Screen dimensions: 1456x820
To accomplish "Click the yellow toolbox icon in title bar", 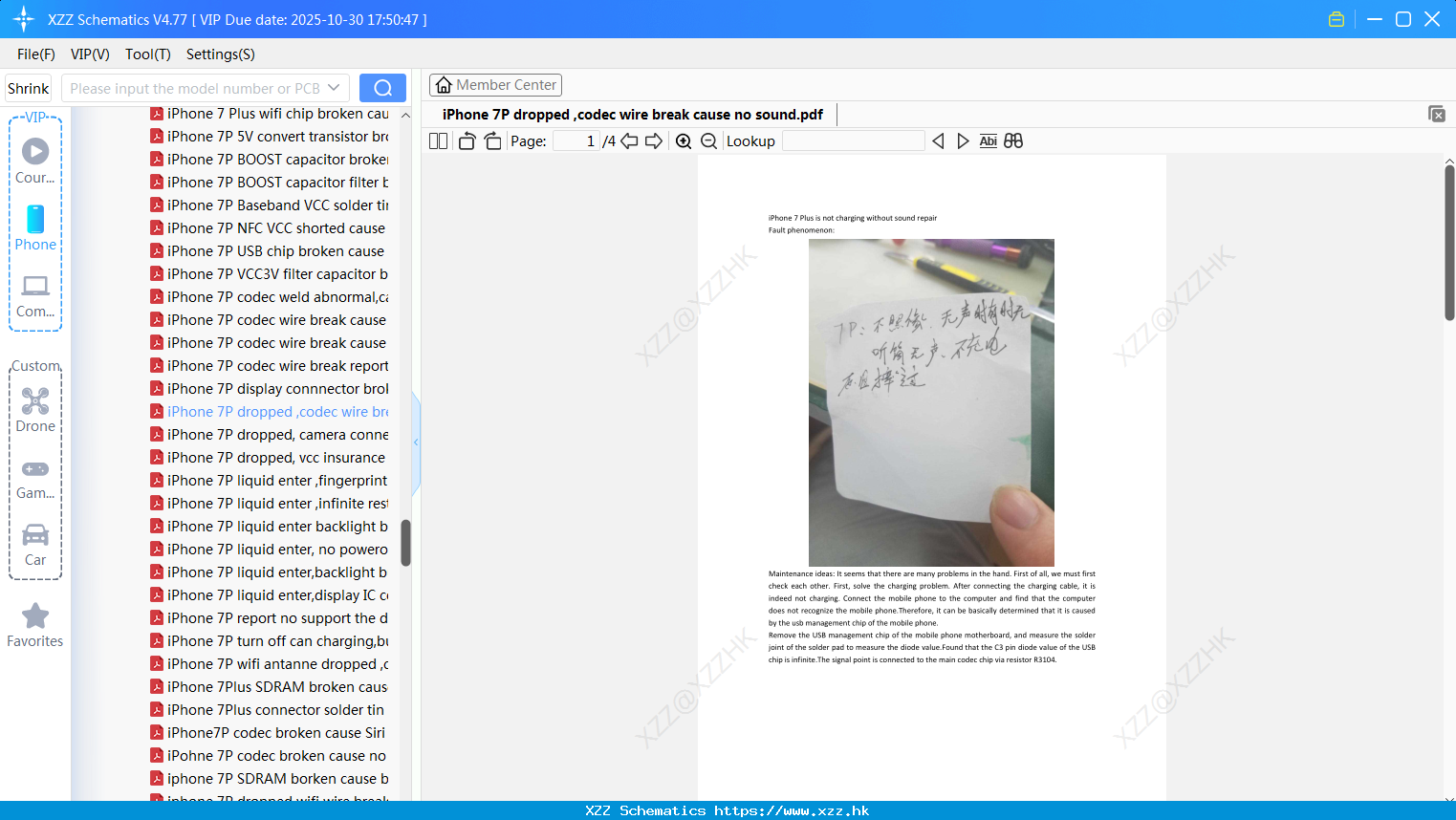I will [x=1336, y=19].
